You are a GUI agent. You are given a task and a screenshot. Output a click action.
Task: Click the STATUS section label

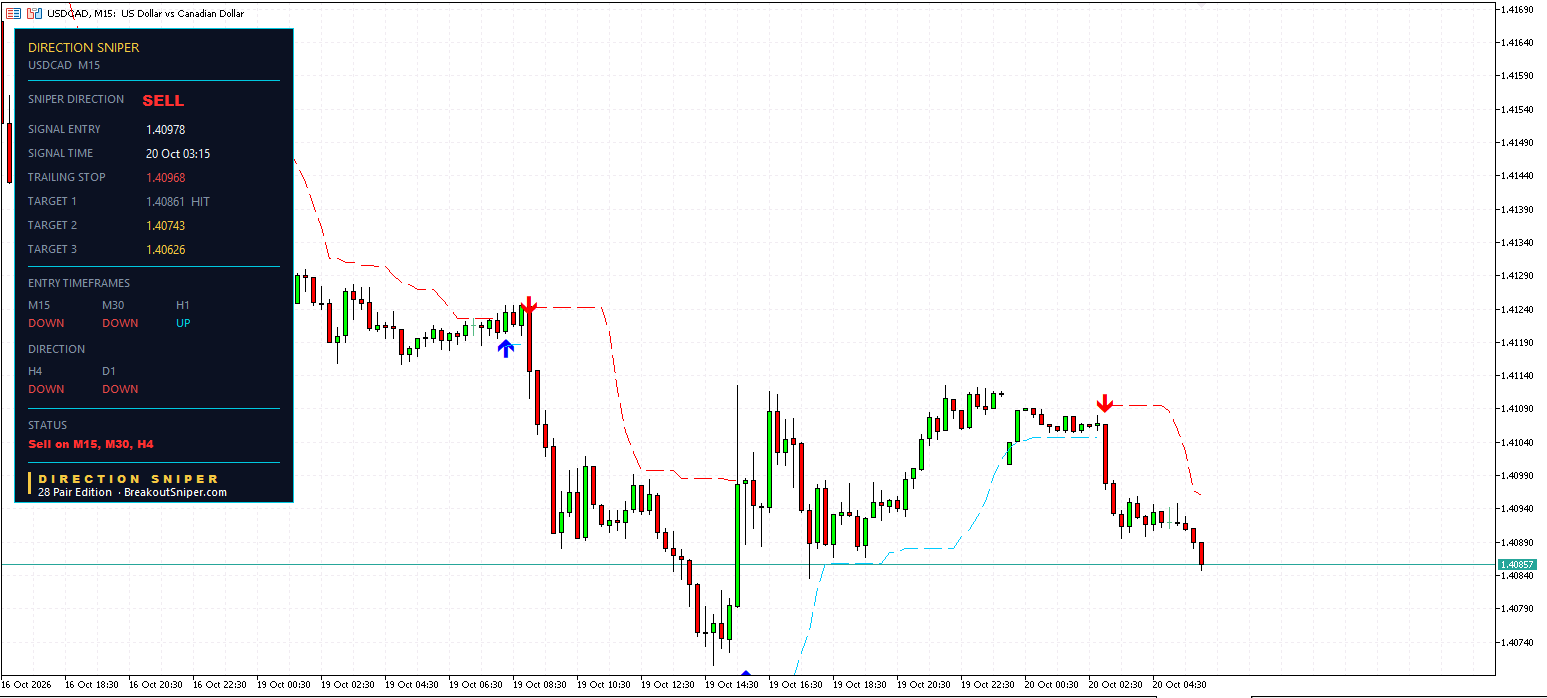click(47, 426)
